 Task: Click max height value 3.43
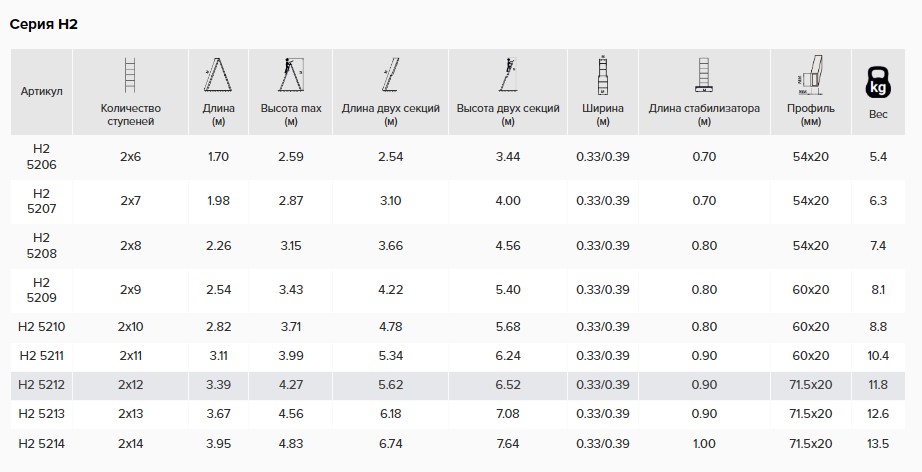pos(291,290)
